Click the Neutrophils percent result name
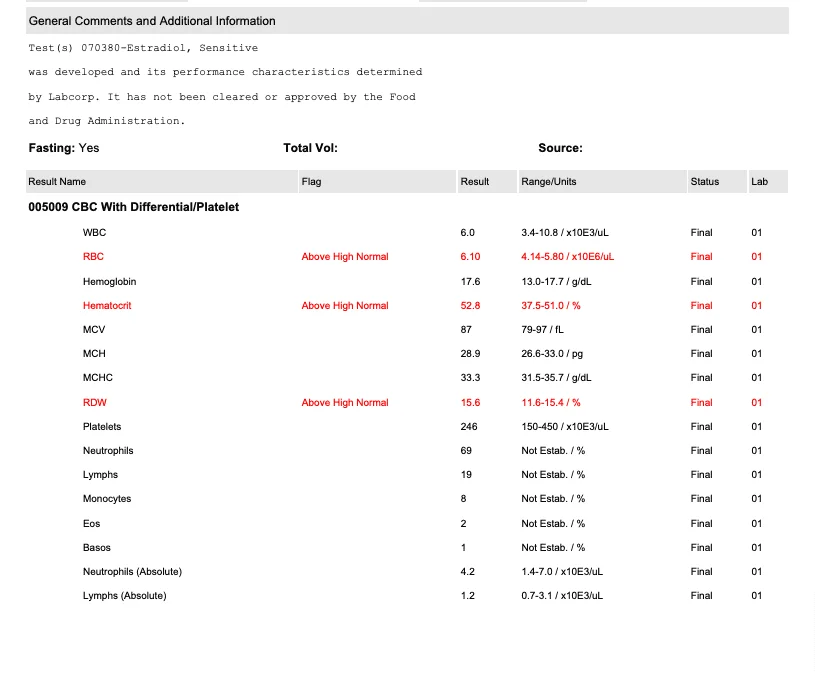 (108, 450)
